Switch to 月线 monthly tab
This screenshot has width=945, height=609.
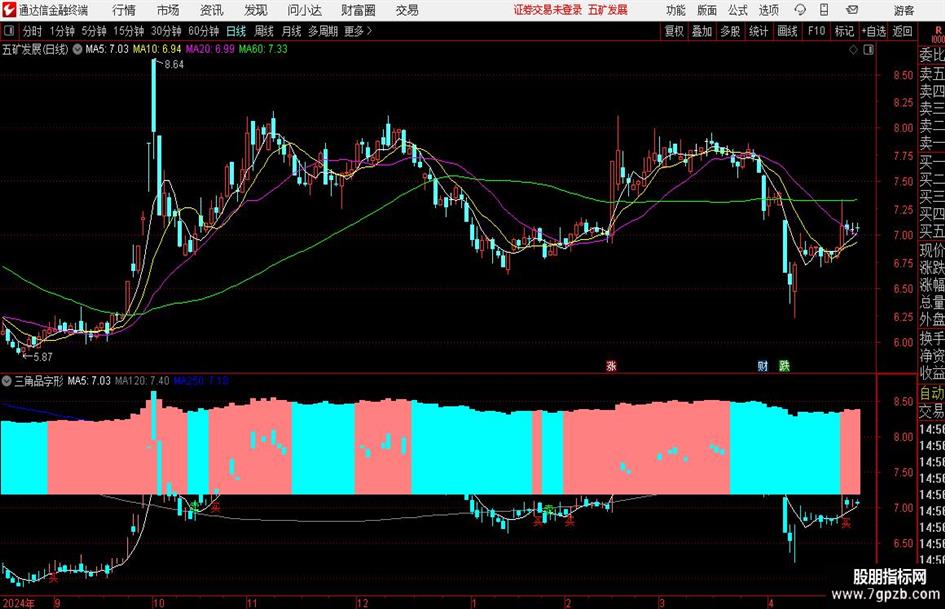(x=292, y=31)
